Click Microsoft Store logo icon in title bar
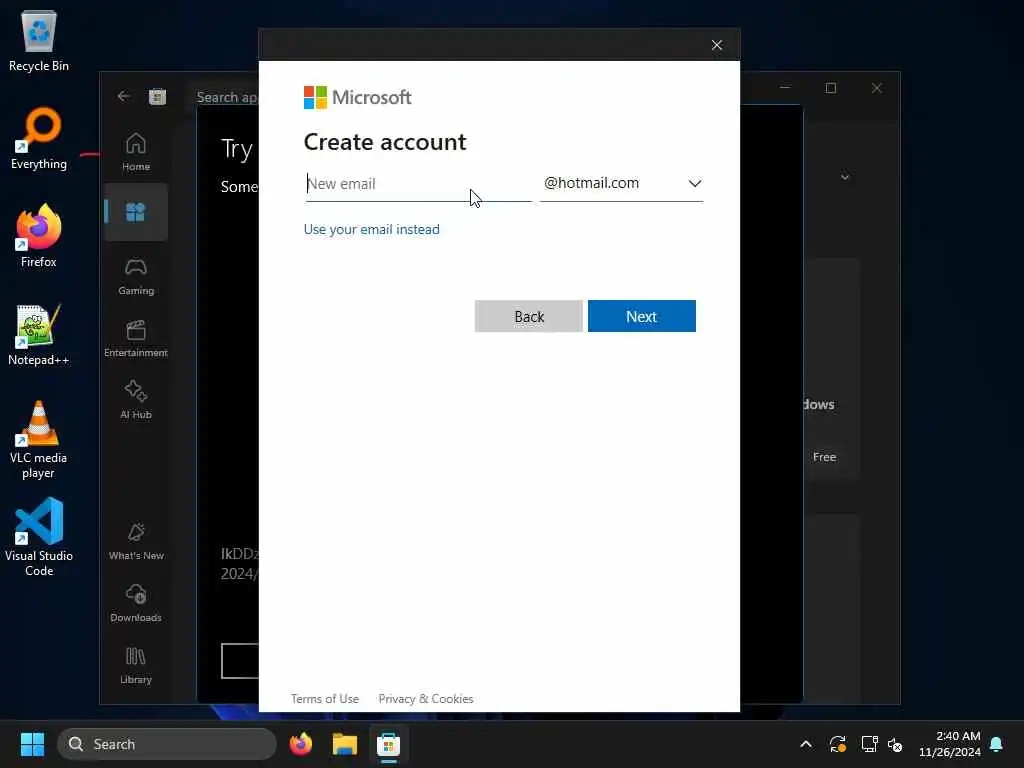The image size is (1024, 768). coord(157,97)
